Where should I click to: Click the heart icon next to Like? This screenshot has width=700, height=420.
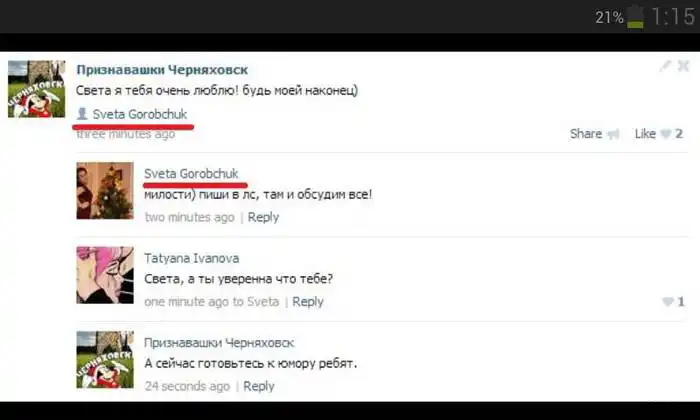666,134
